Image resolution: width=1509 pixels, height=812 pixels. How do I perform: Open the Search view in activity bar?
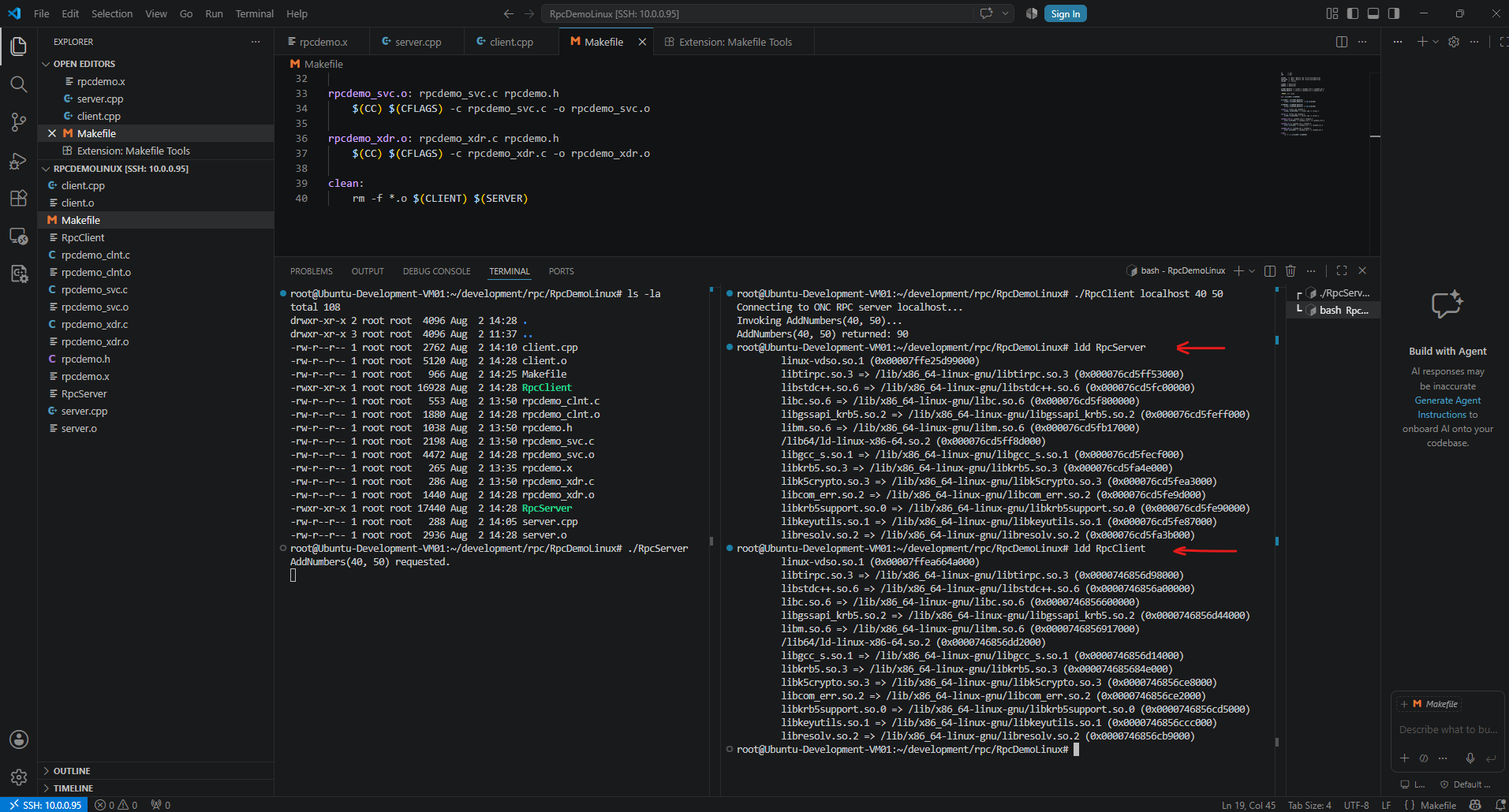click(19, 84)
